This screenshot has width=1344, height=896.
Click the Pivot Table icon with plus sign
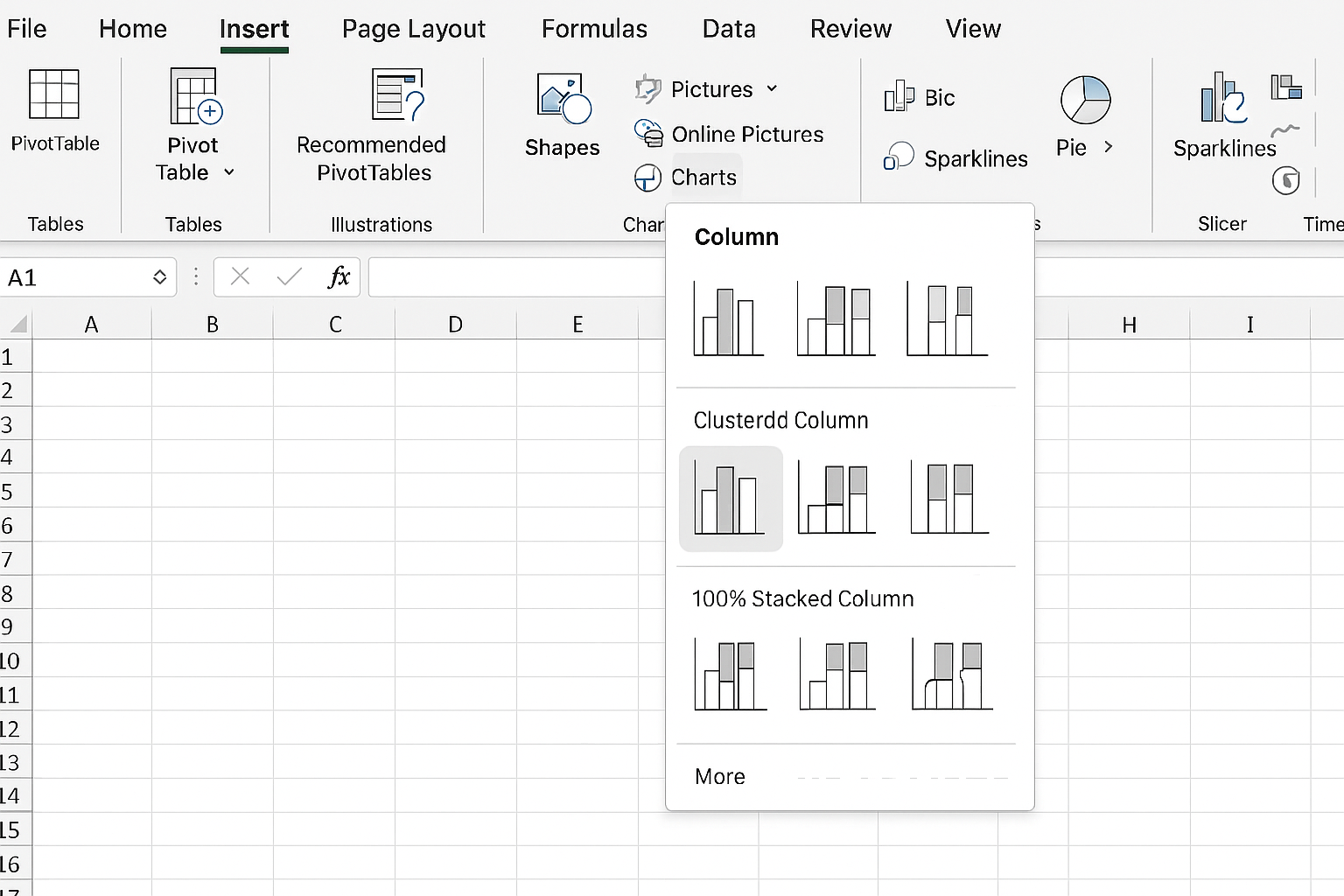(x=196, y=96)
